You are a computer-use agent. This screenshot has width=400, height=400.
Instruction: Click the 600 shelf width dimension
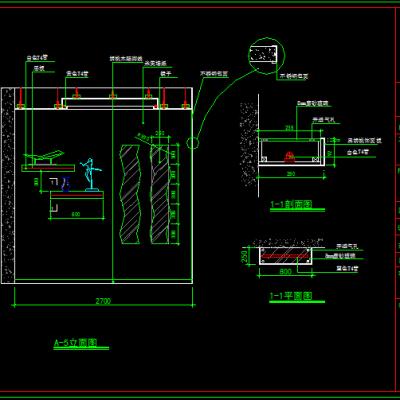tap(76, 214)
